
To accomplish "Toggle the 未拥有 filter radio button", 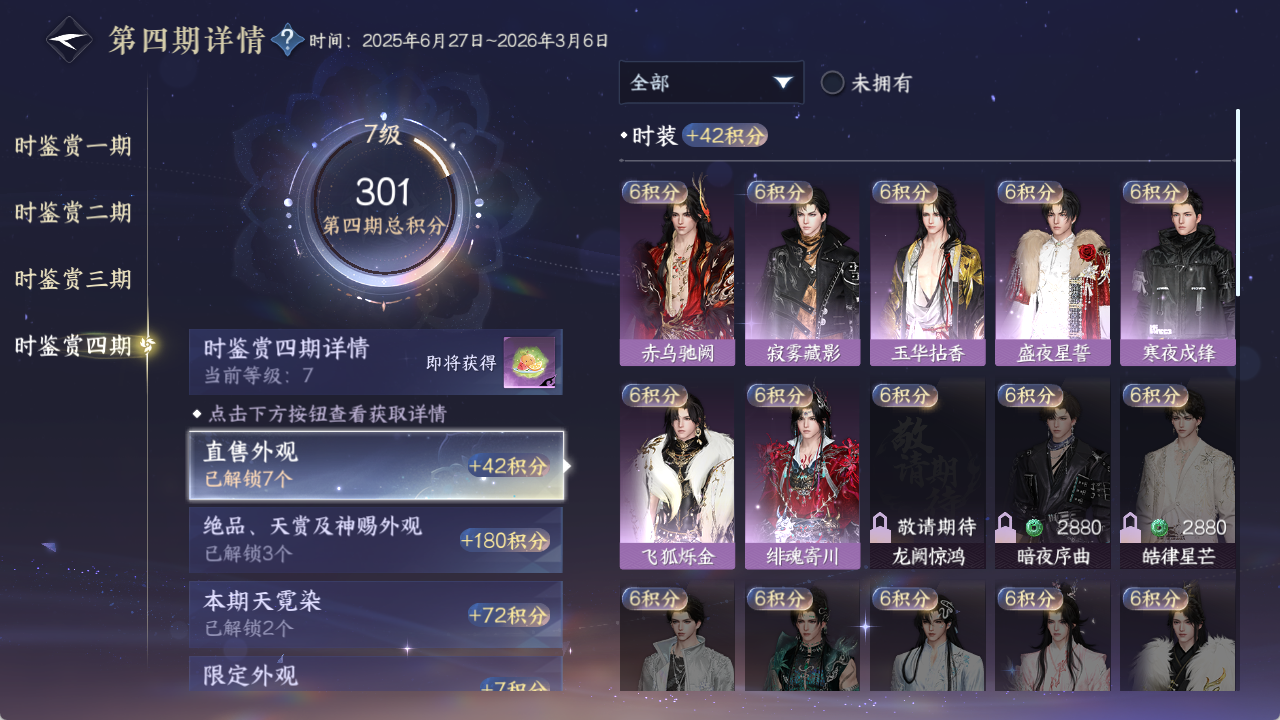I will 832,83.
